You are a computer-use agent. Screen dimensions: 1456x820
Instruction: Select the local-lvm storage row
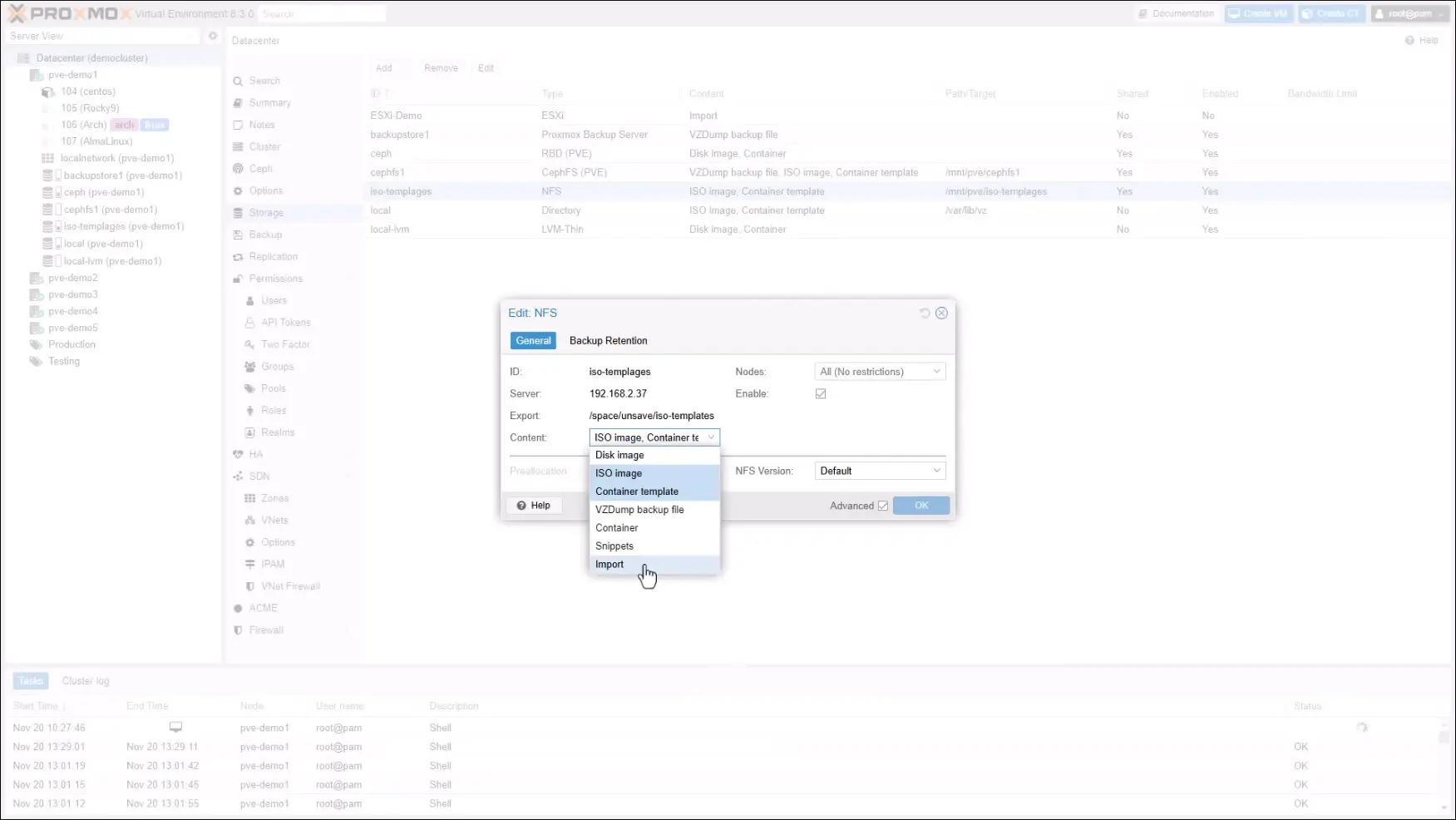pos(909,230)
